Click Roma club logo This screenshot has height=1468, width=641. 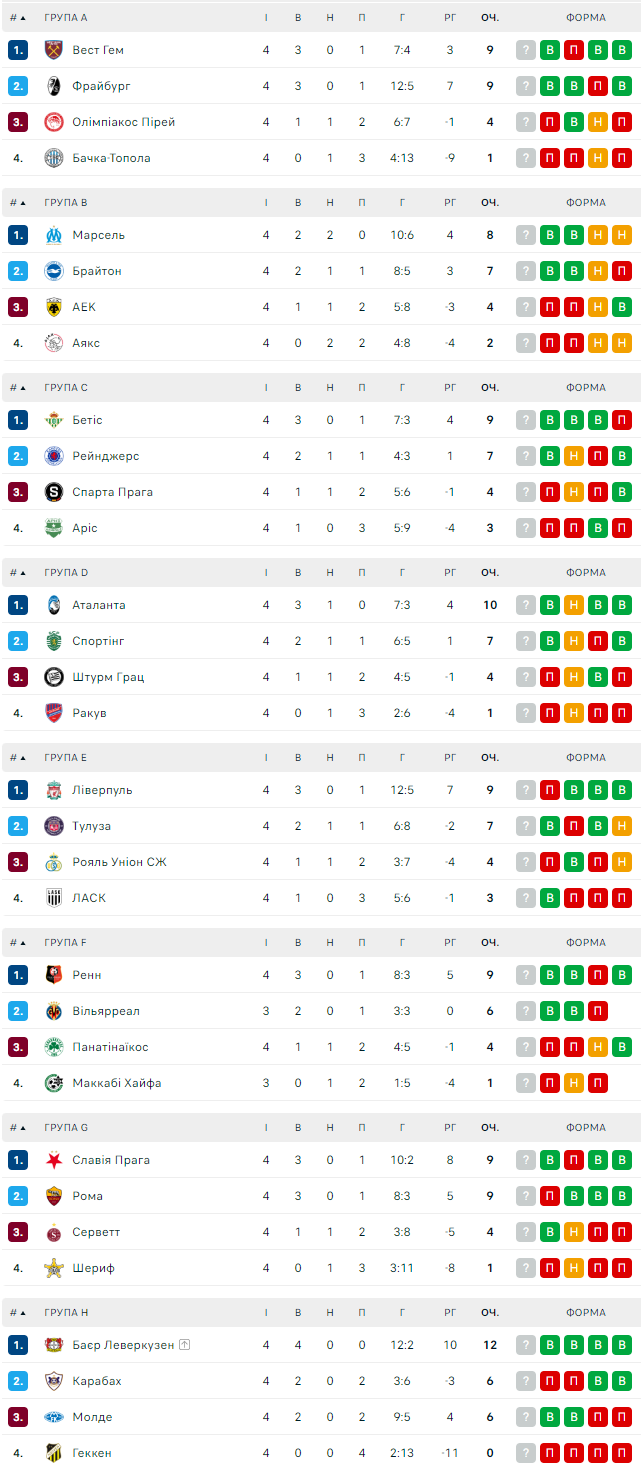(x=54, y=1196)
